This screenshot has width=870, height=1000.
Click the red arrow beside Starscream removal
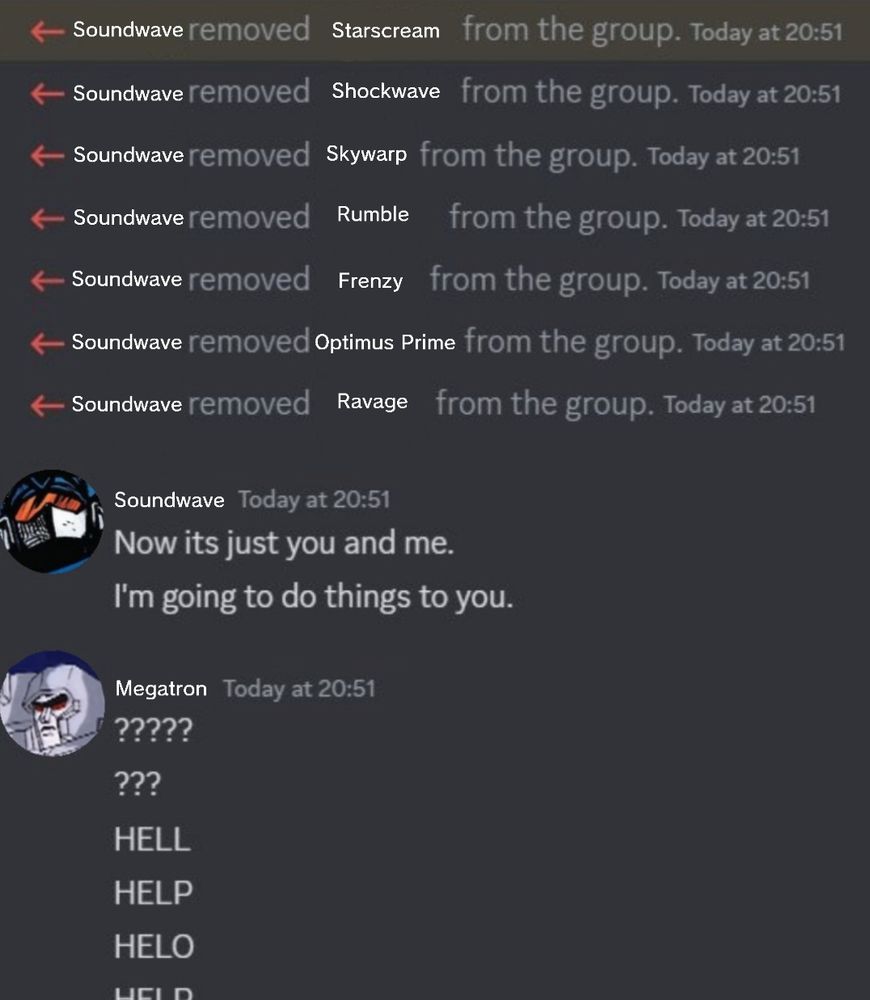47,31
